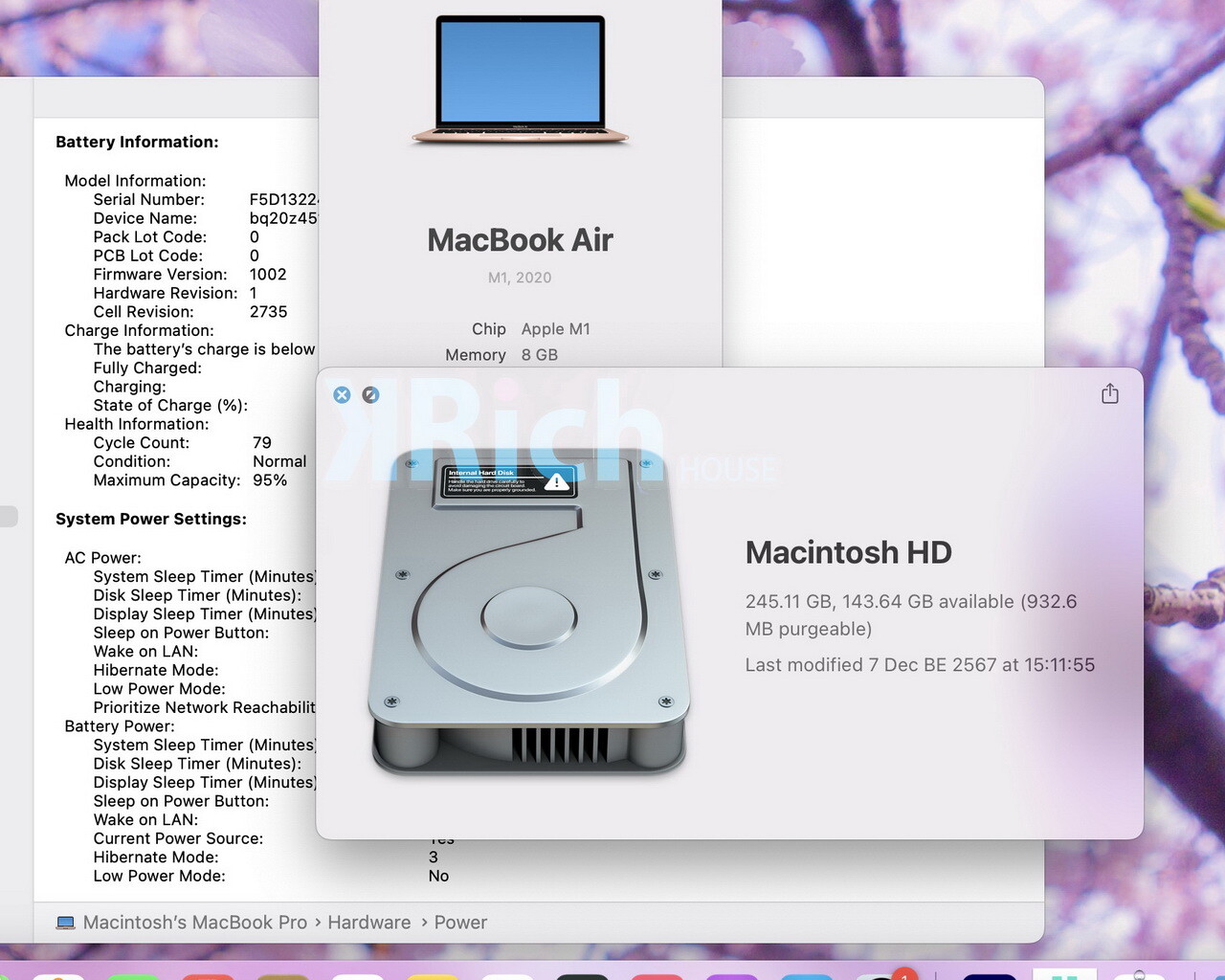The width and height of the screenshot is (1225, 980).
Task: Click the AC Power label
Action: point(102,558)
